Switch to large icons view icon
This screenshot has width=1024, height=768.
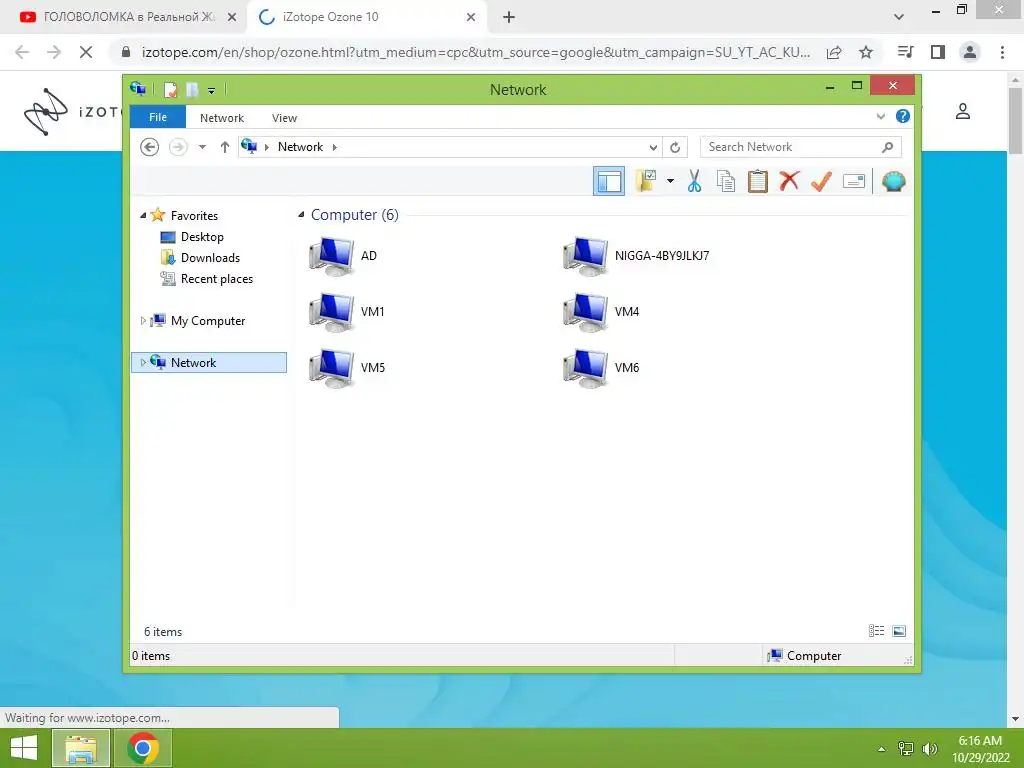tap(899, 631)
